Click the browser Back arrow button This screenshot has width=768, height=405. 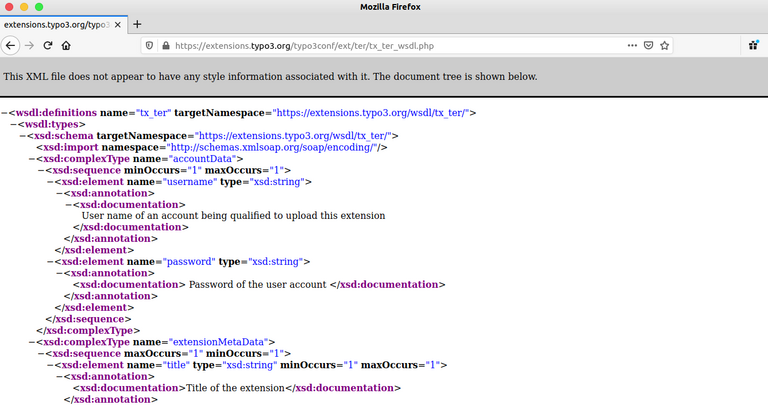coord(10,45)
